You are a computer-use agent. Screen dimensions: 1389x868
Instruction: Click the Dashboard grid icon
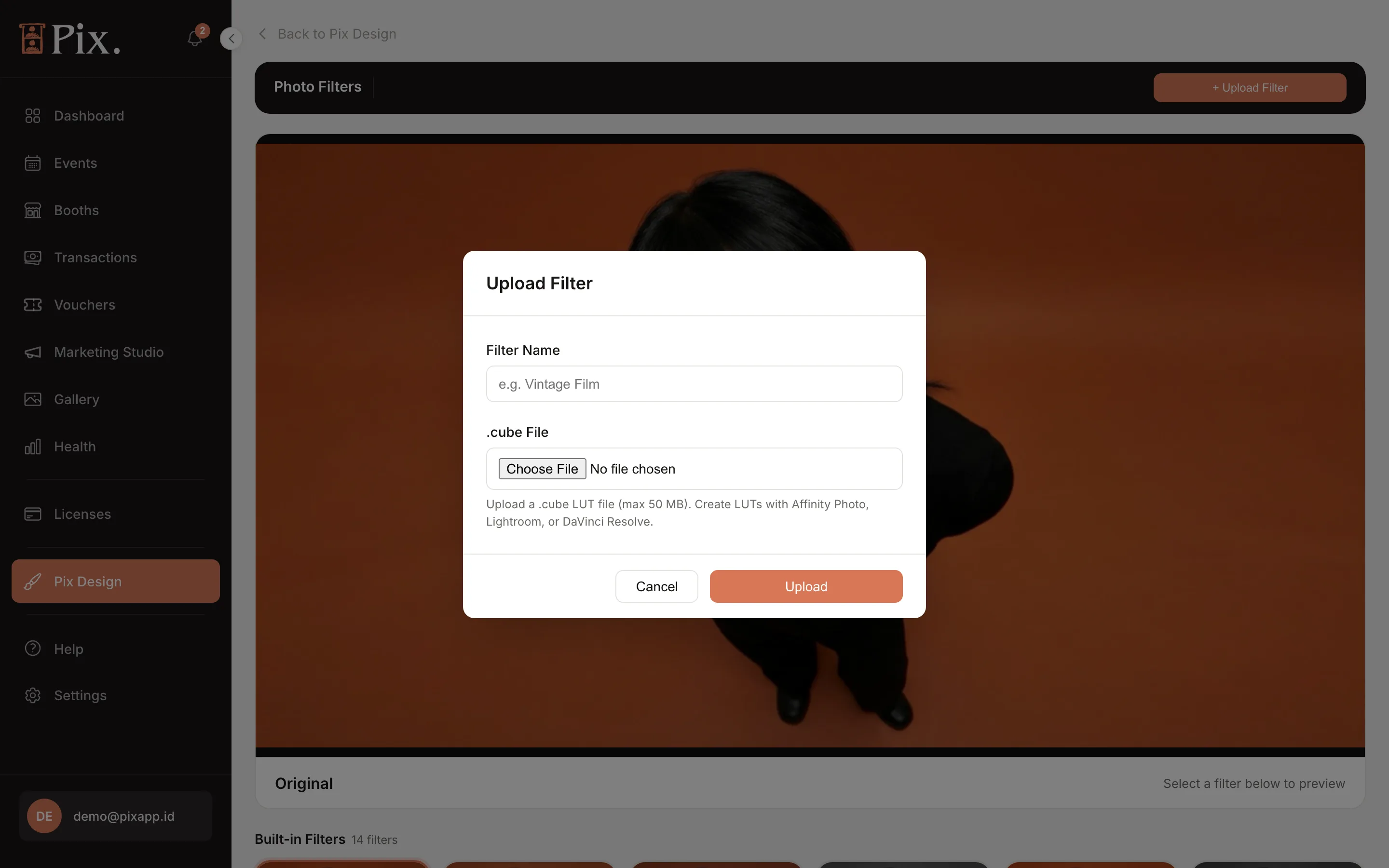(33, 116)
